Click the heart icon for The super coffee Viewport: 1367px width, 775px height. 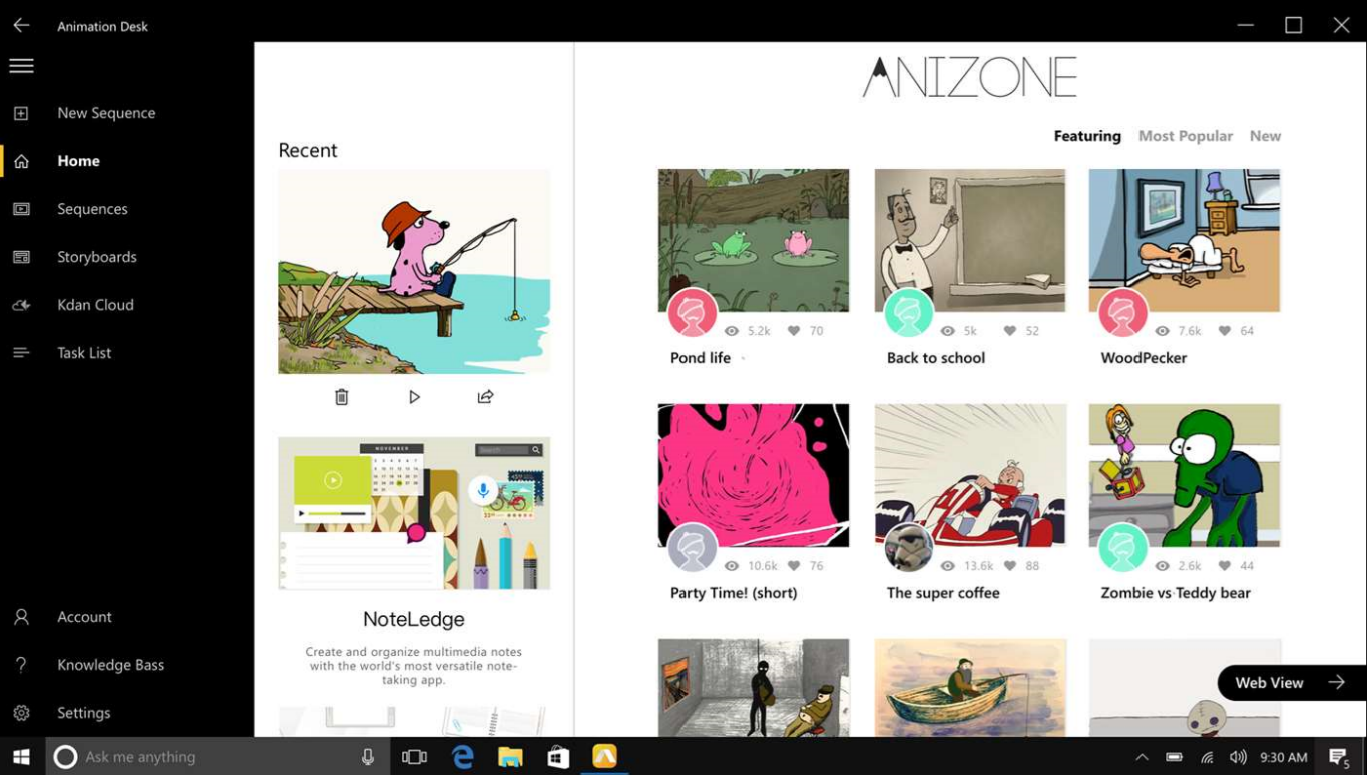tap(1010, 566)
